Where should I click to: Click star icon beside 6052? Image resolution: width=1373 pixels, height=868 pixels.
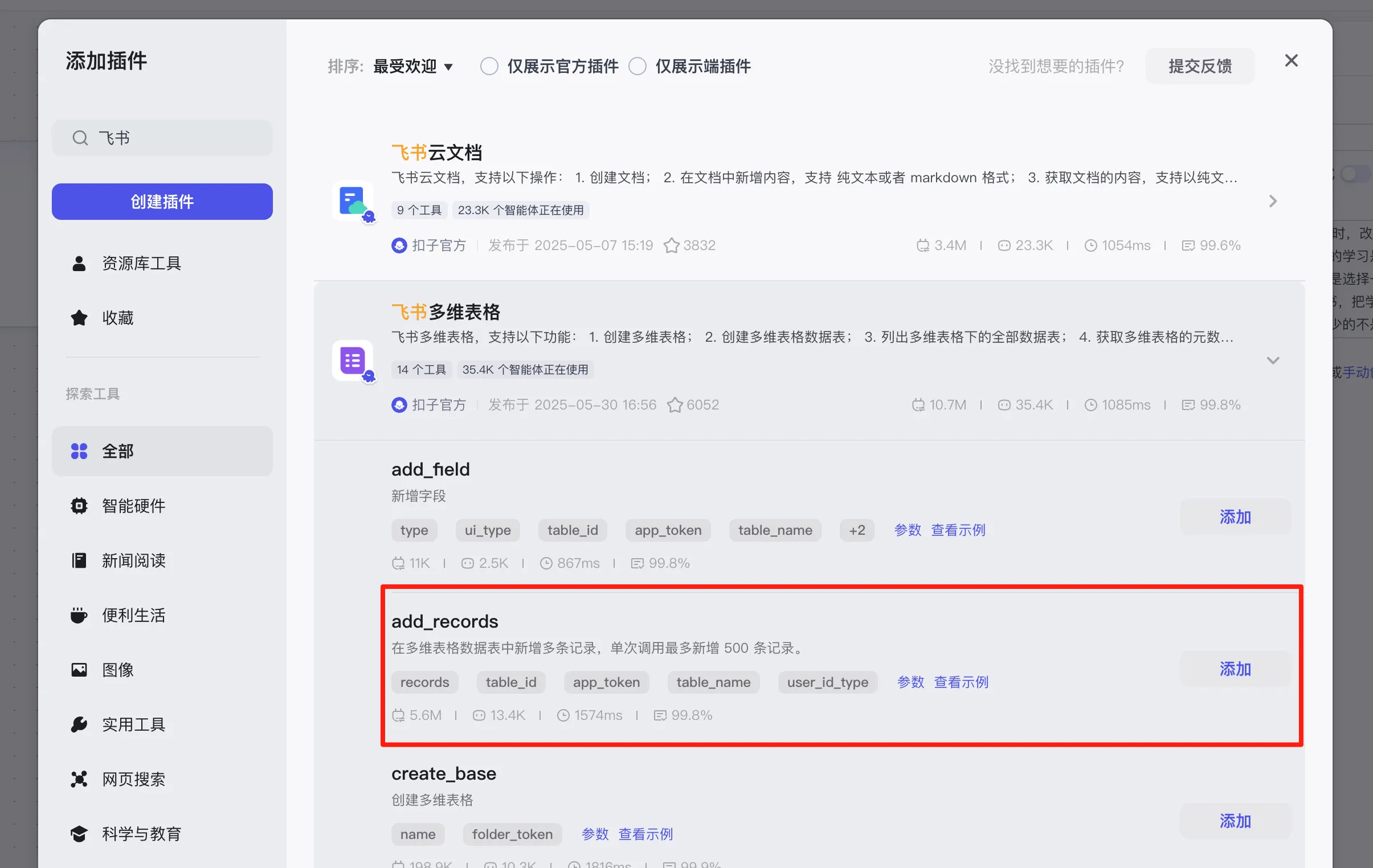(675, 404)
